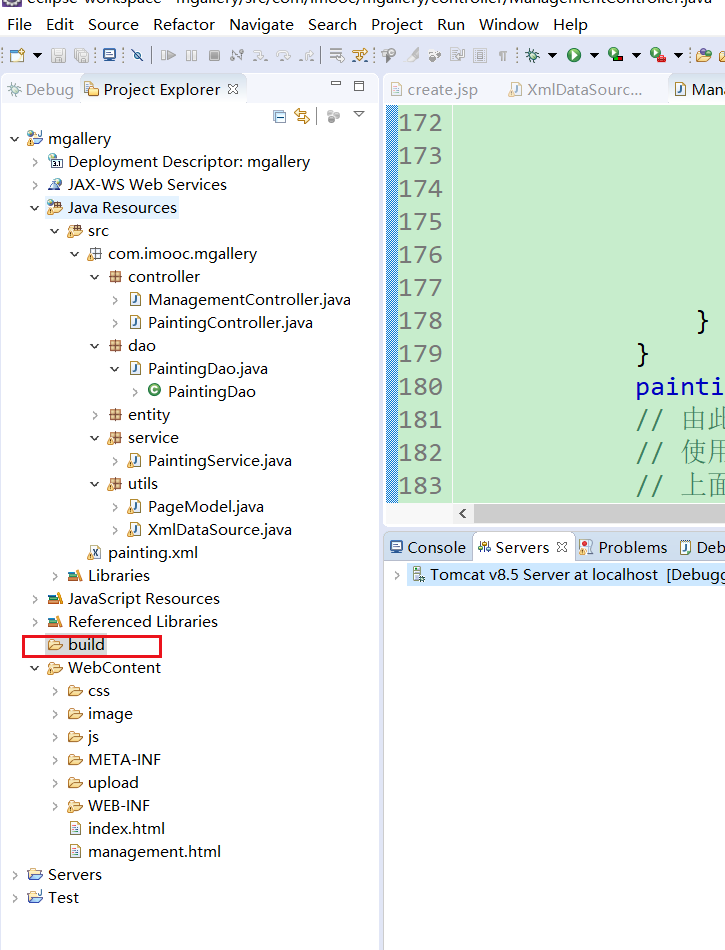Expand the entity package
The height and width of the screenshot is (950, 725).
pyautogui.click(x=95, y=415)
